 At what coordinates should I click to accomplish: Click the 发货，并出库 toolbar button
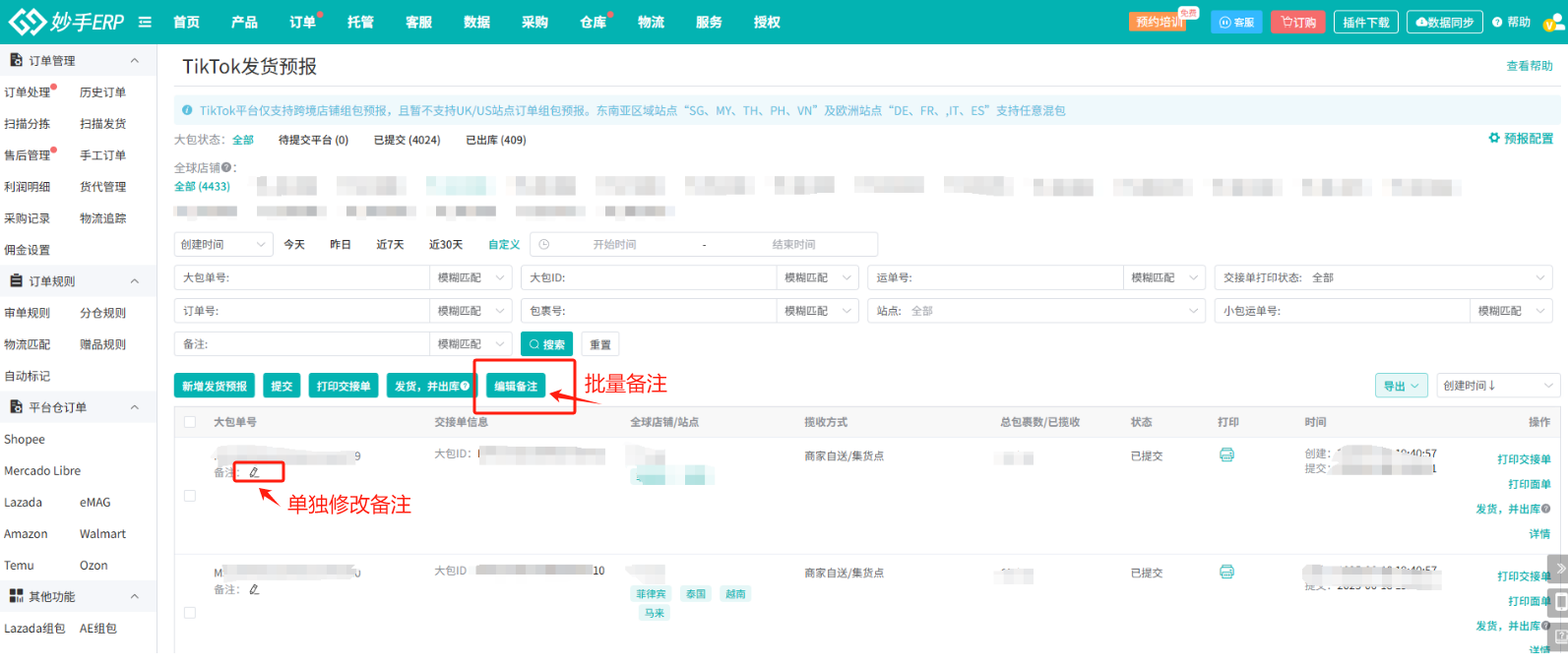pyautogui.click(x=432, y=387)
